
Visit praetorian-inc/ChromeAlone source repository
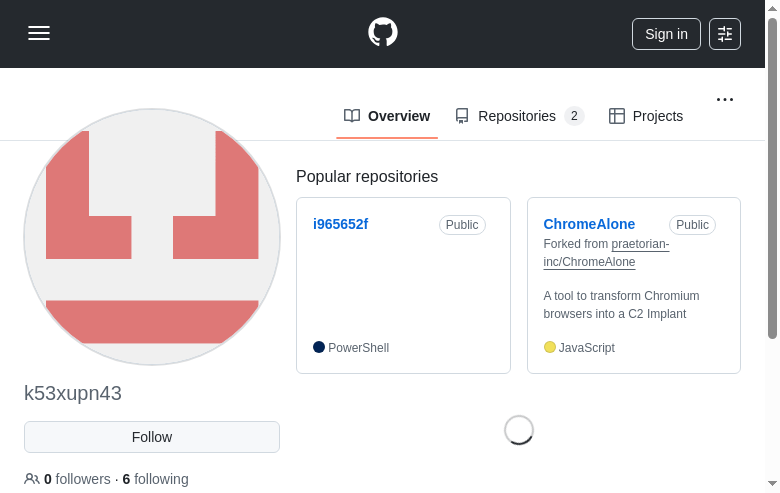coord(606,253)
